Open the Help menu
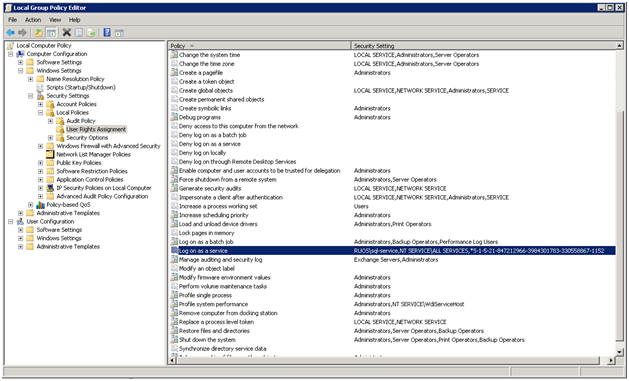The height and width of the screenshot is (381, 629). pyautogui.click(x=75, y=20)
